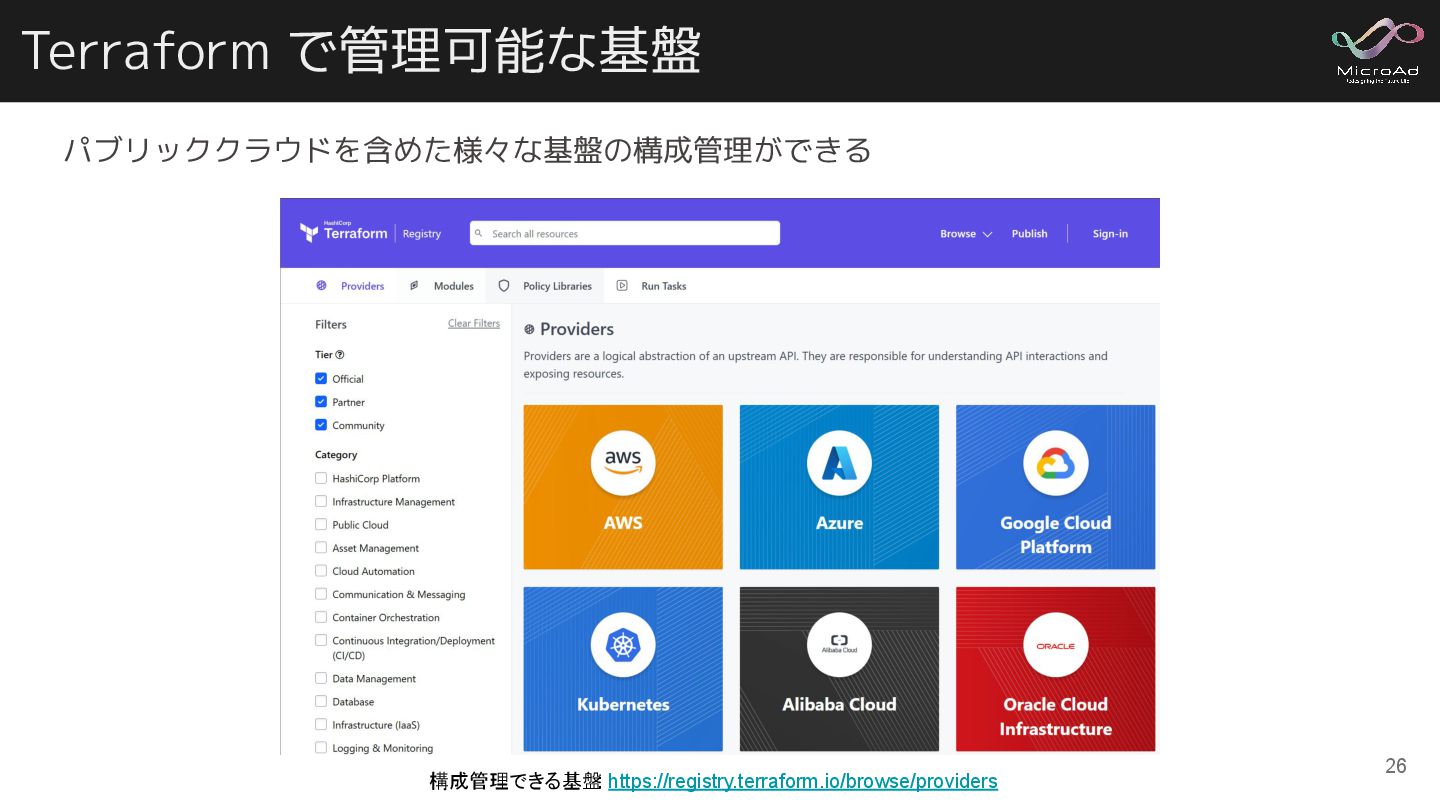This screenshot has height=810, width=1440.
Task: Click the Filters heading text
Action: click(331, 325)
